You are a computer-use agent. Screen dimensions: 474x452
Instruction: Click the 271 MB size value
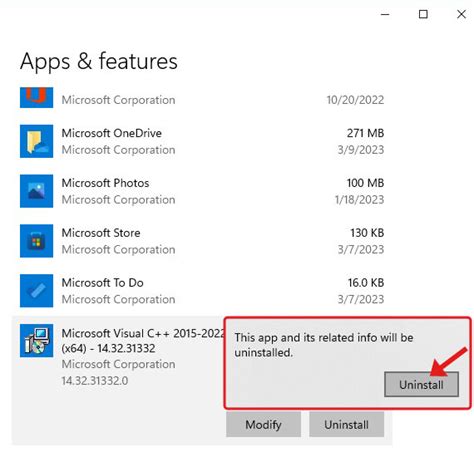tap(365, 133)
